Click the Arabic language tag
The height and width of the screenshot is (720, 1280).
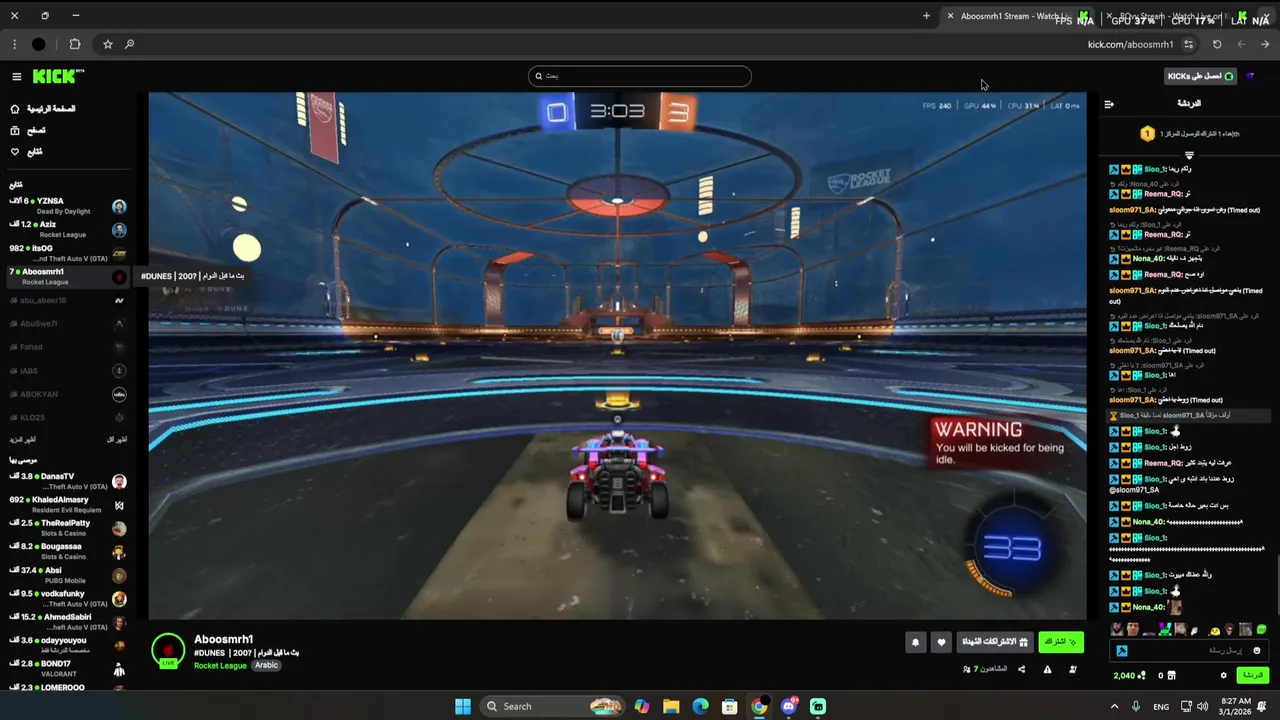coord(266,665)
